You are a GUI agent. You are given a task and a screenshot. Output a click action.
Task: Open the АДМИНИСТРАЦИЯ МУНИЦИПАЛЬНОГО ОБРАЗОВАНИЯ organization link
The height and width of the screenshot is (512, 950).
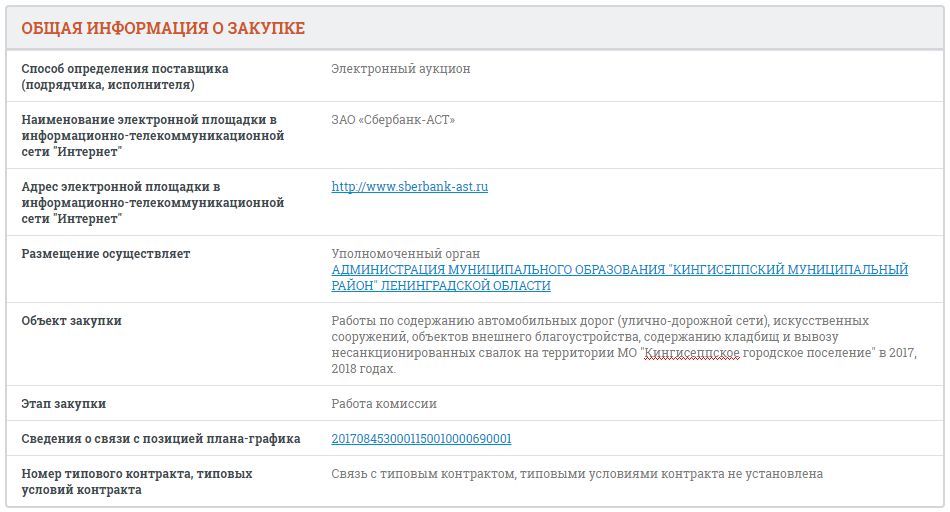[619, 270]
